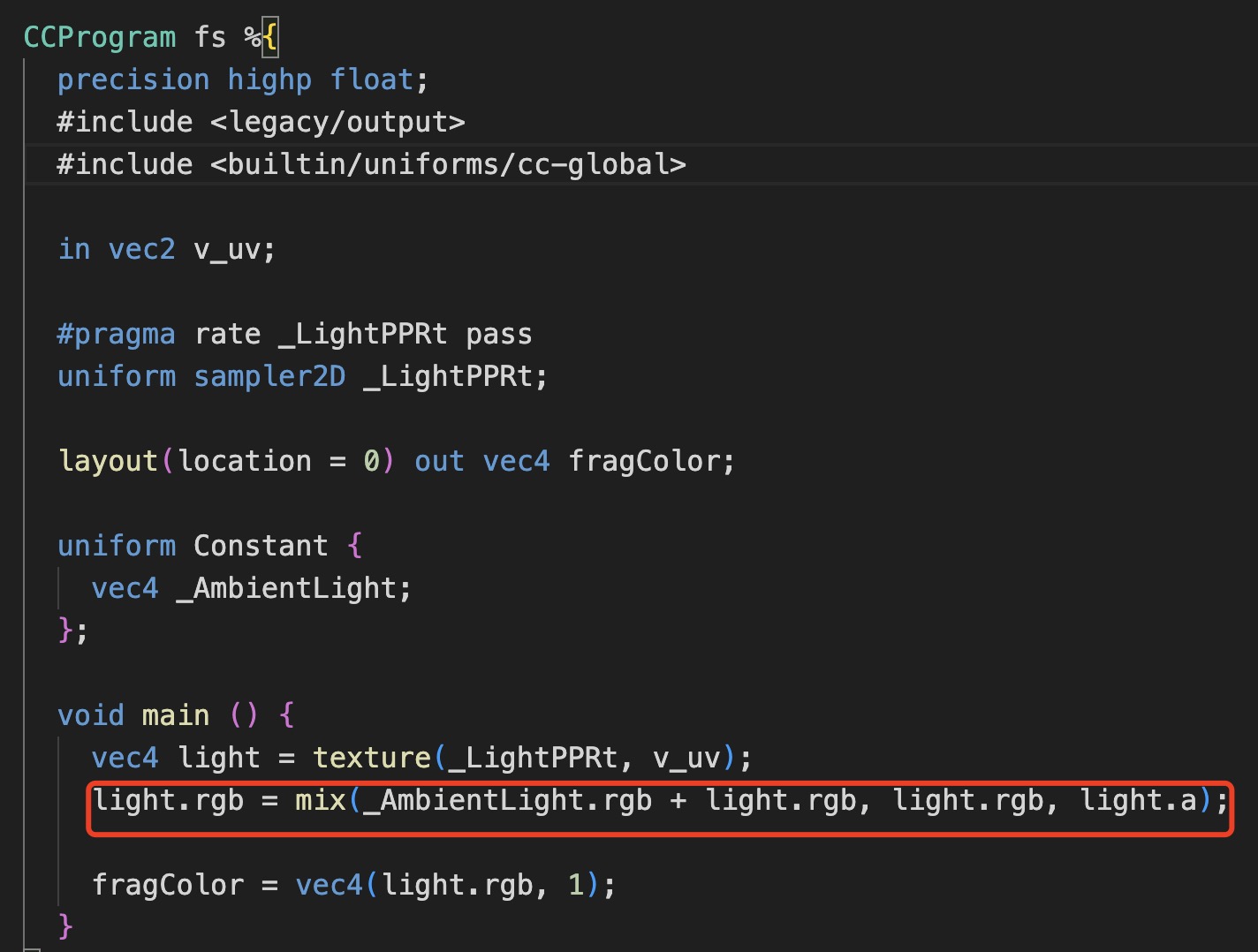Click 'mix(' function call in light.rgb line
The image size is (1258, 952).
pos(328,800)
